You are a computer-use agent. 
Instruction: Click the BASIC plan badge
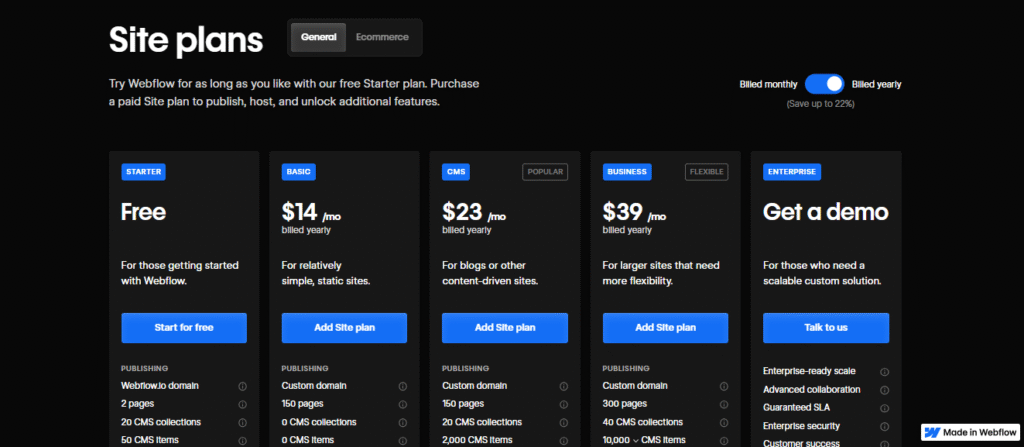click(298, 172)
